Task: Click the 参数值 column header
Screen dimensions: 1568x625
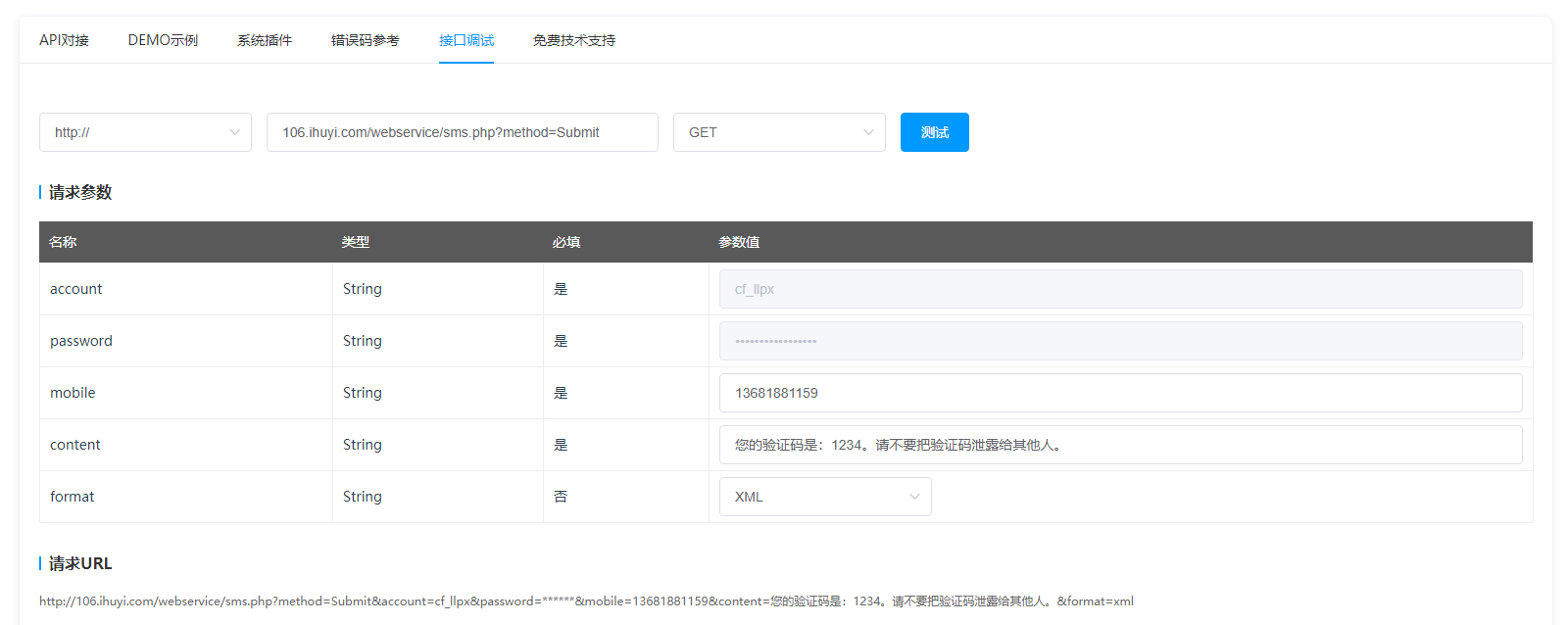Action: pos(739,242)
